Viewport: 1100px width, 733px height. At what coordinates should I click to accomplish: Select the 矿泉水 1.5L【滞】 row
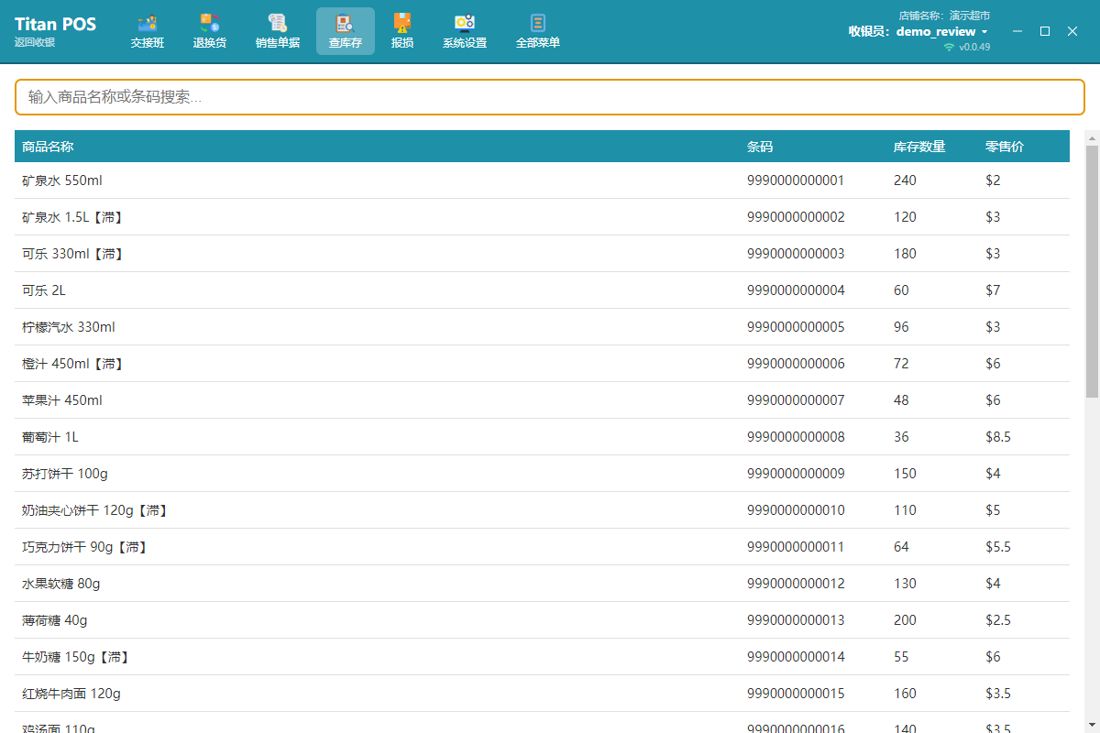[x=542, y=217]
